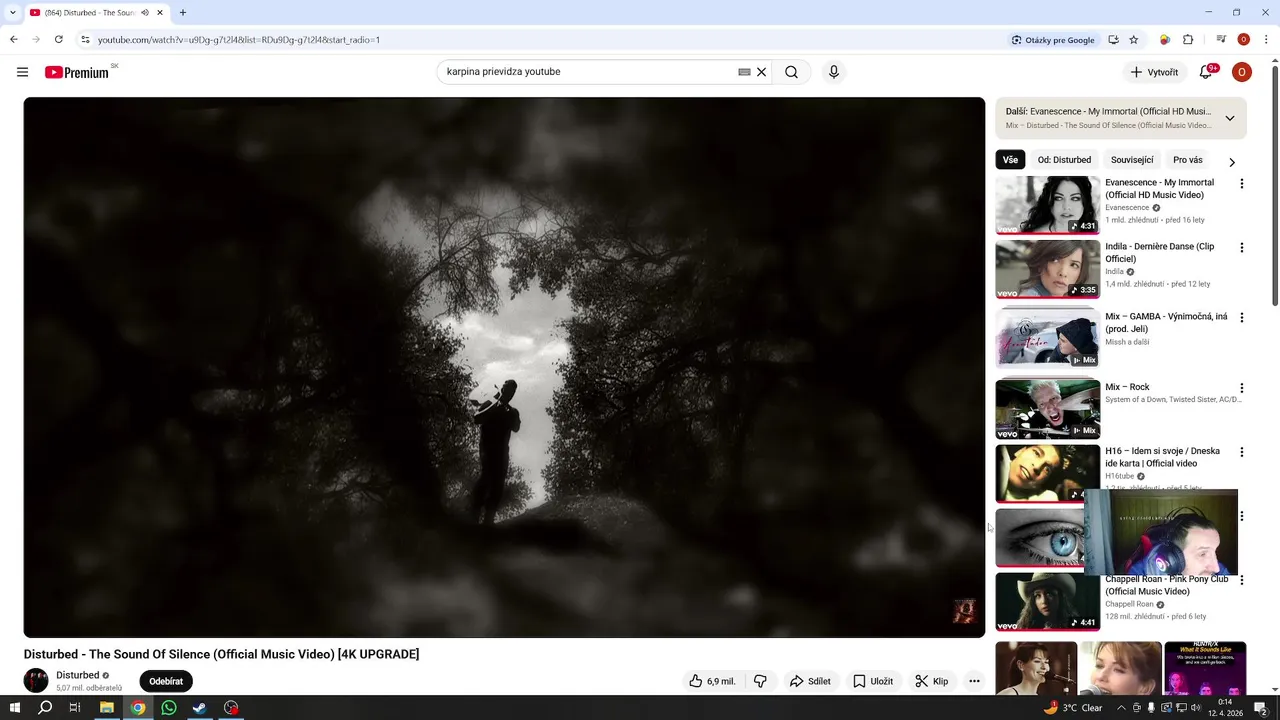The width and height of the screenshot is (1280, 720).
Task: Open Otázky pre Google lens button
Action: click(1052, 40)
